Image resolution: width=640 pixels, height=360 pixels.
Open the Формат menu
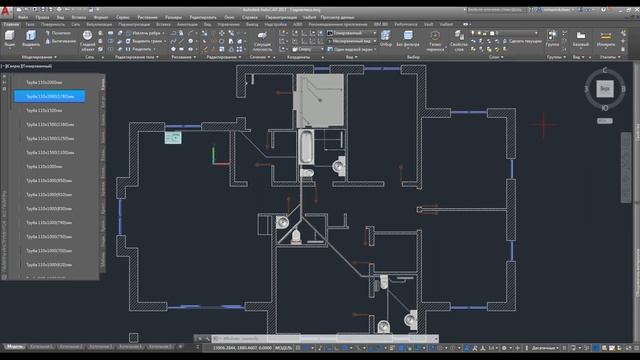tap(101, 18)
